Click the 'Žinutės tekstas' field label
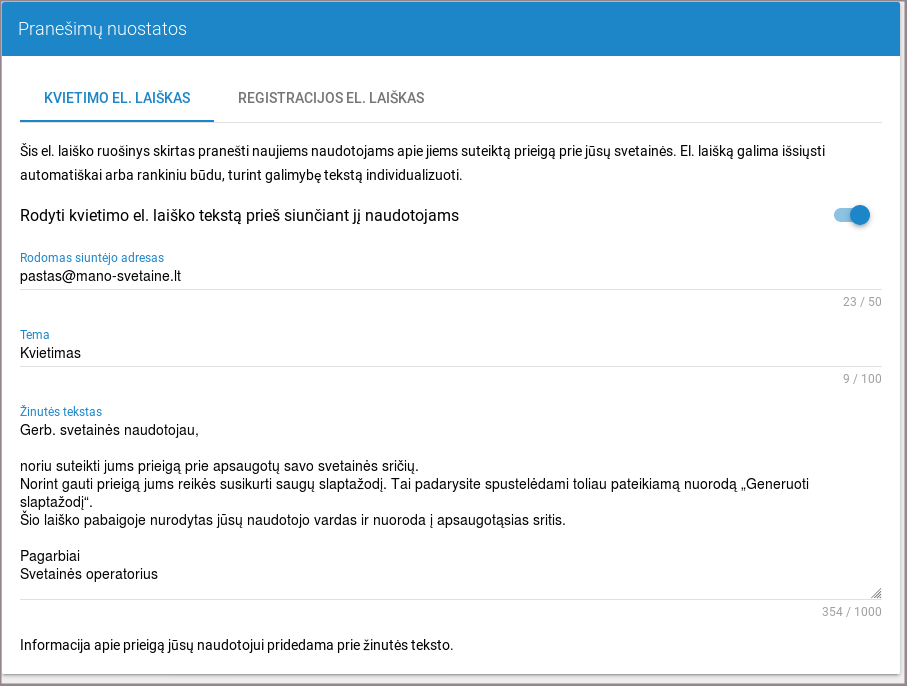Viewport: 907px width, 686px height. (61, 411)
